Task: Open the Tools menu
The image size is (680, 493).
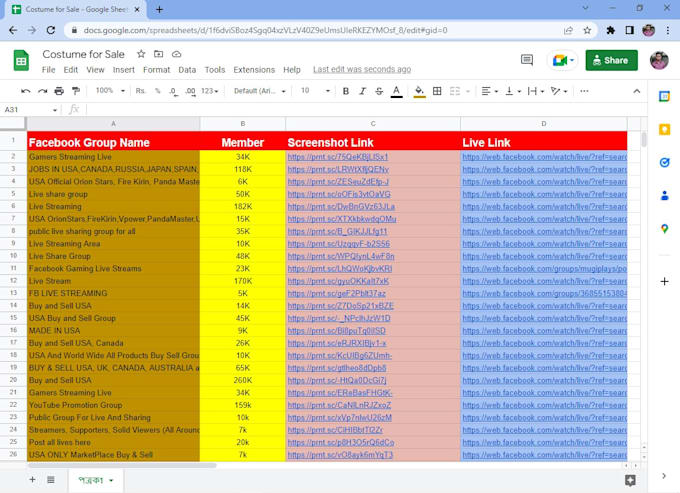Action: coord(215,69)
